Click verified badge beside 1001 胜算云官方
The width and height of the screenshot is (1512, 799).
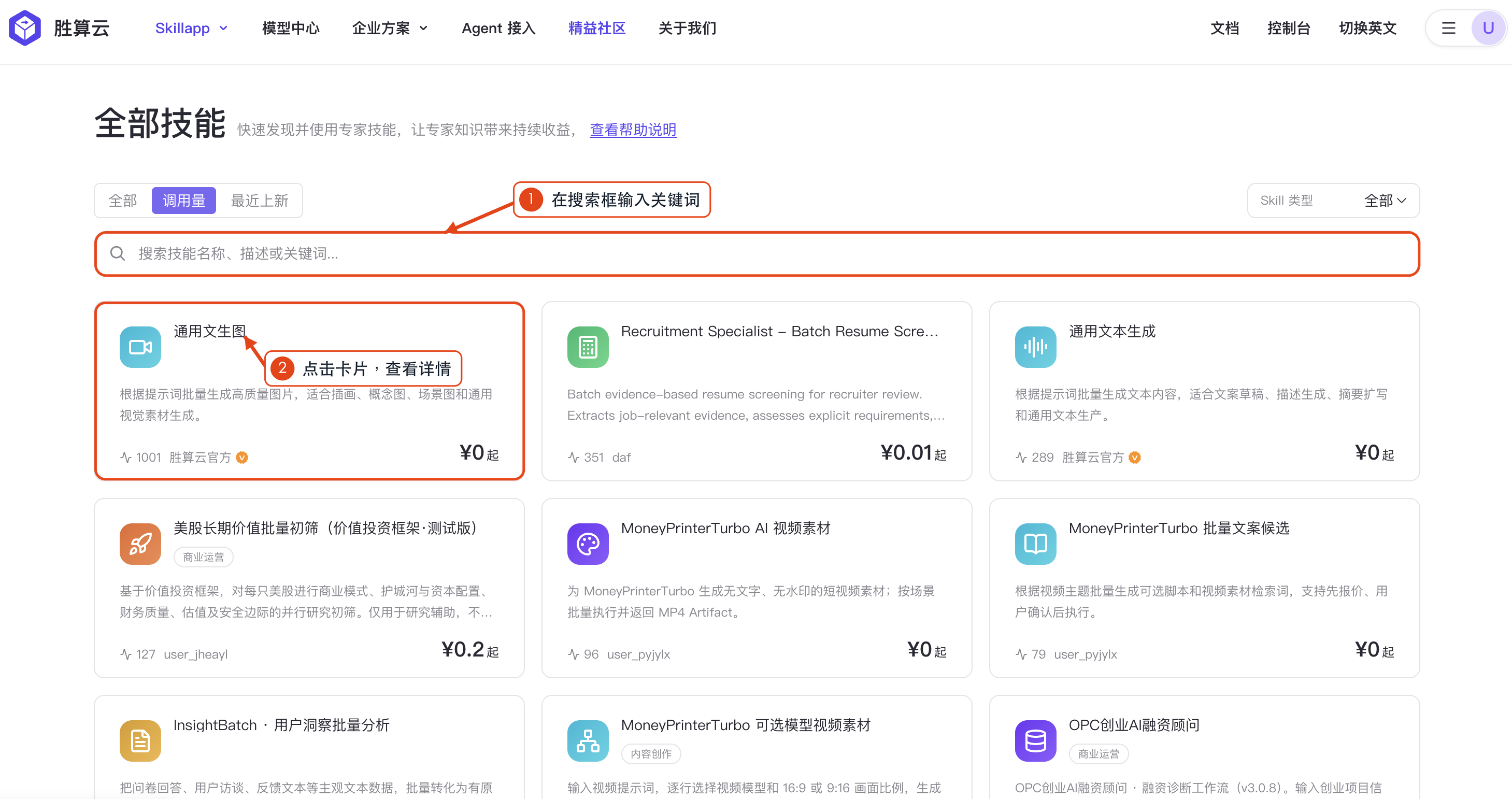pos(242,458)
